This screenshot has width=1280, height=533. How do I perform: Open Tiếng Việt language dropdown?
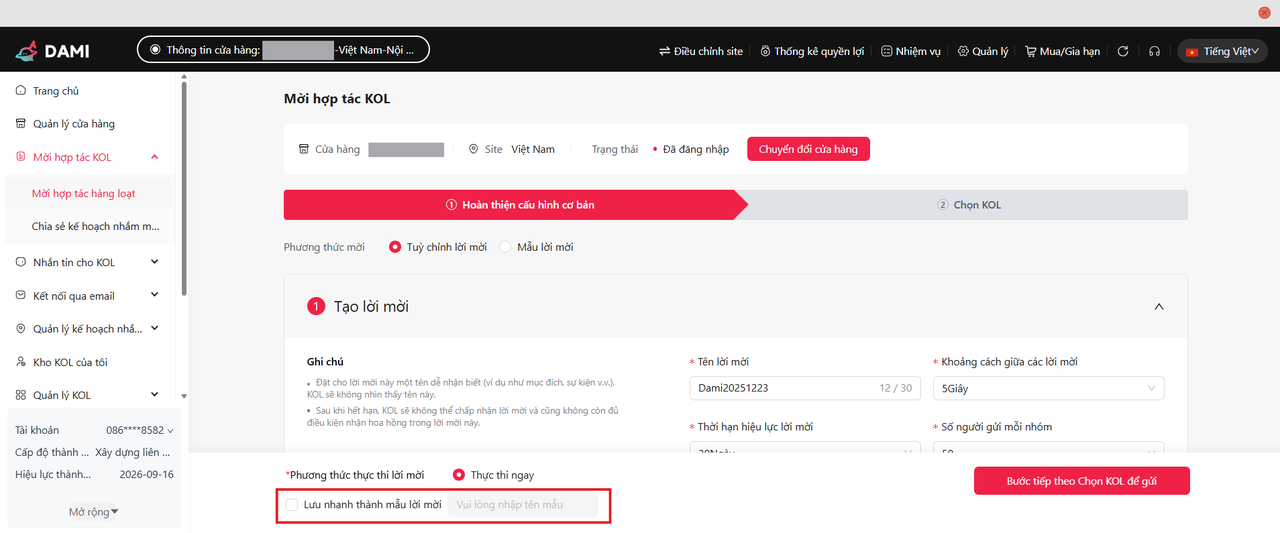pos(1222,51)
